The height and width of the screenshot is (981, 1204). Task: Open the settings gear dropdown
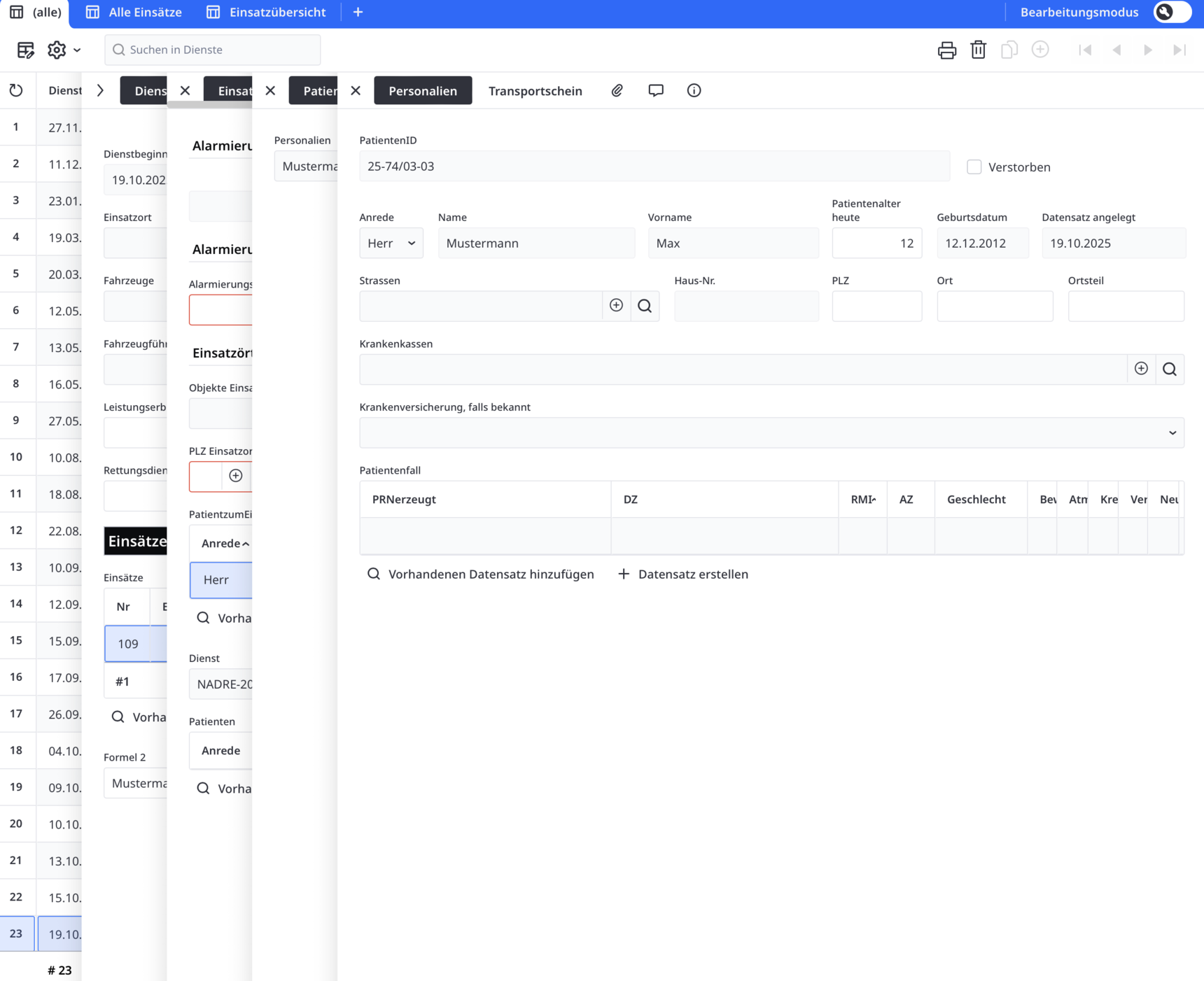[x=63, y=50]
